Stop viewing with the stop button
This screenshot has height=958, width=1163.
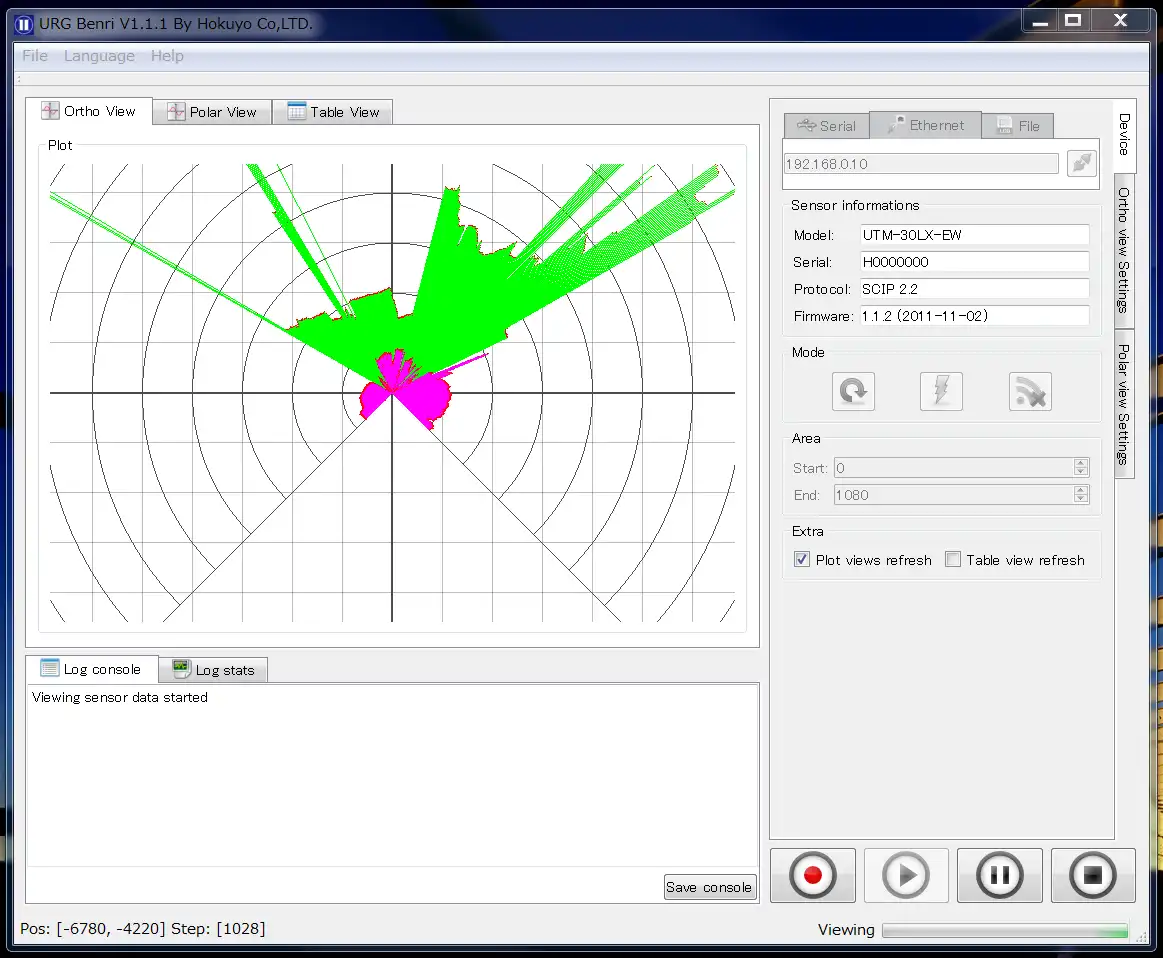click(x=1093, y=876)
